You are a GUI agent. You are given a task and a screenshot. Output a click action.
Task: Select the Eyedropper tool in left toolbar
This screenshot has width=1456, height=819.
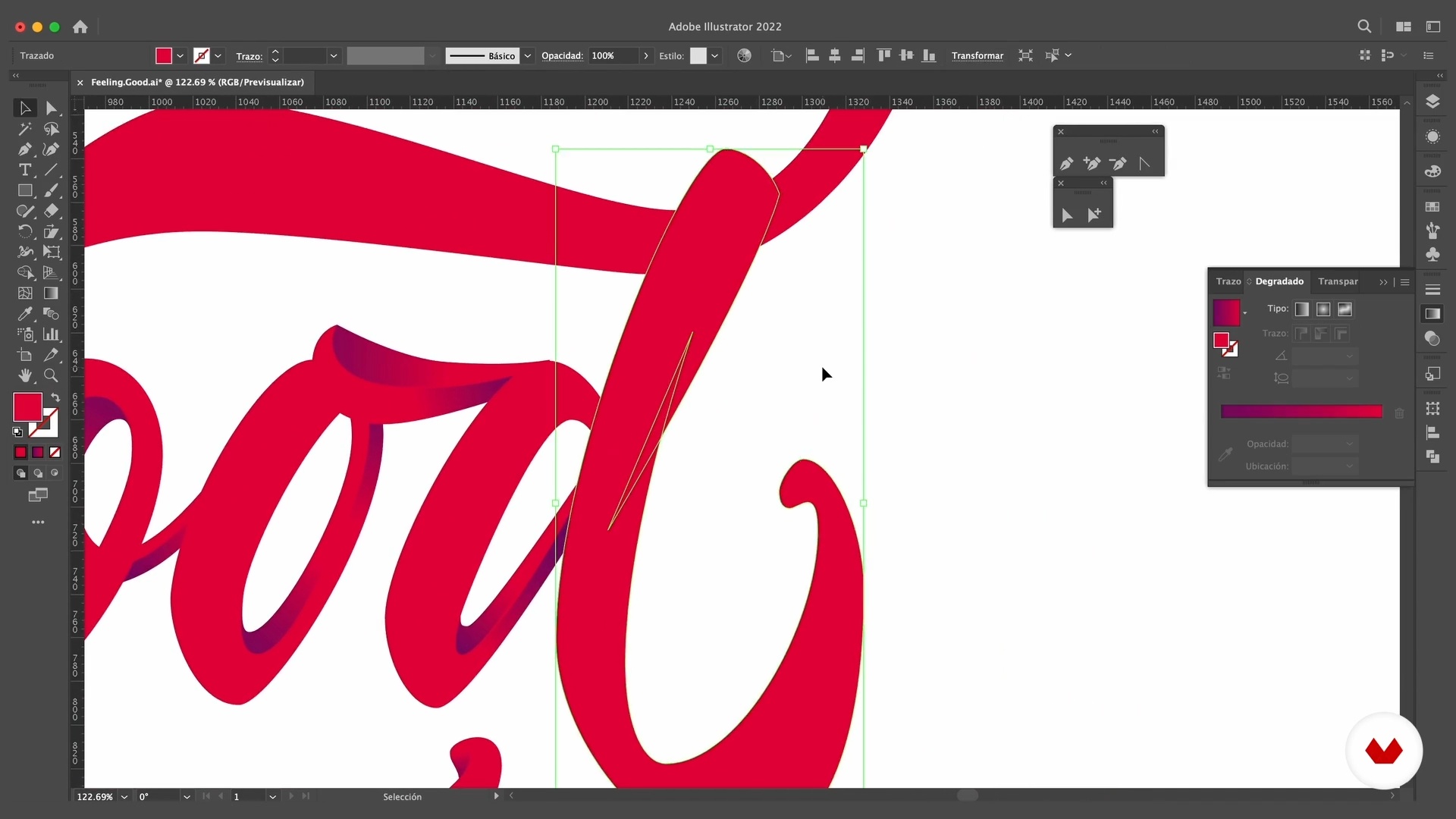pos(24,313)
